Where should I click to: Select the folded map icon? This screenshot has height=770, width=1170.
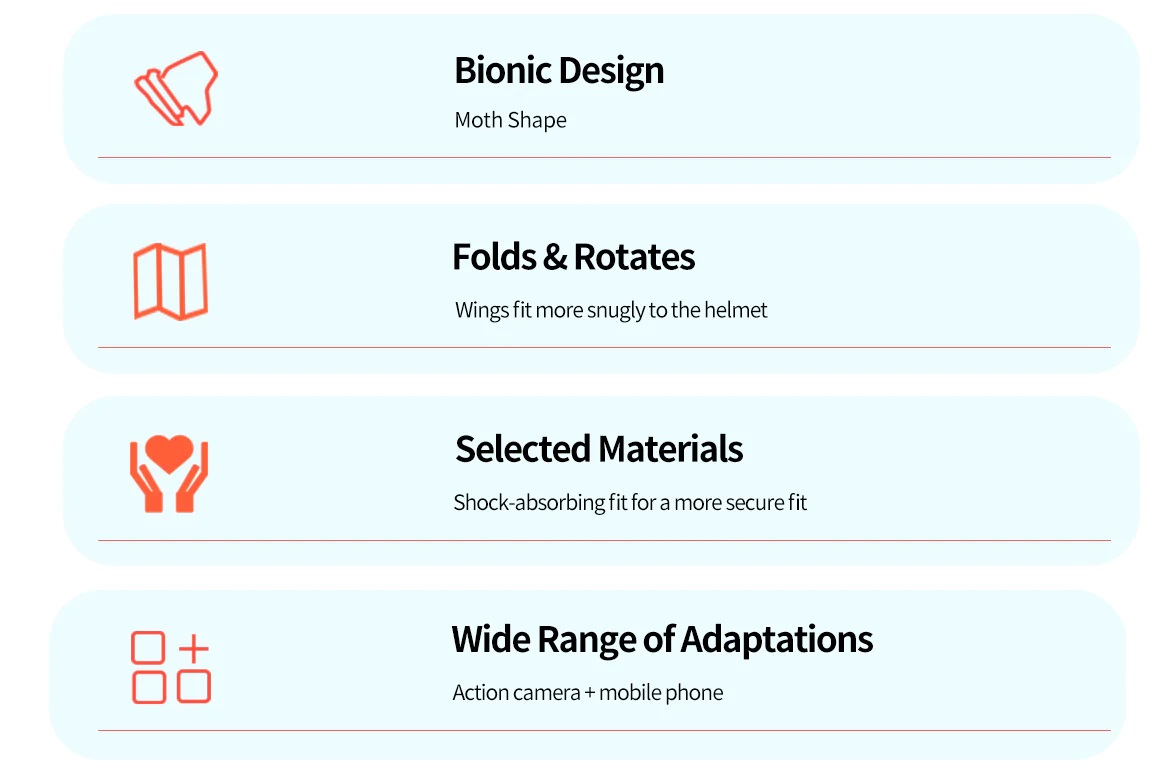click(x=170, y=281)
